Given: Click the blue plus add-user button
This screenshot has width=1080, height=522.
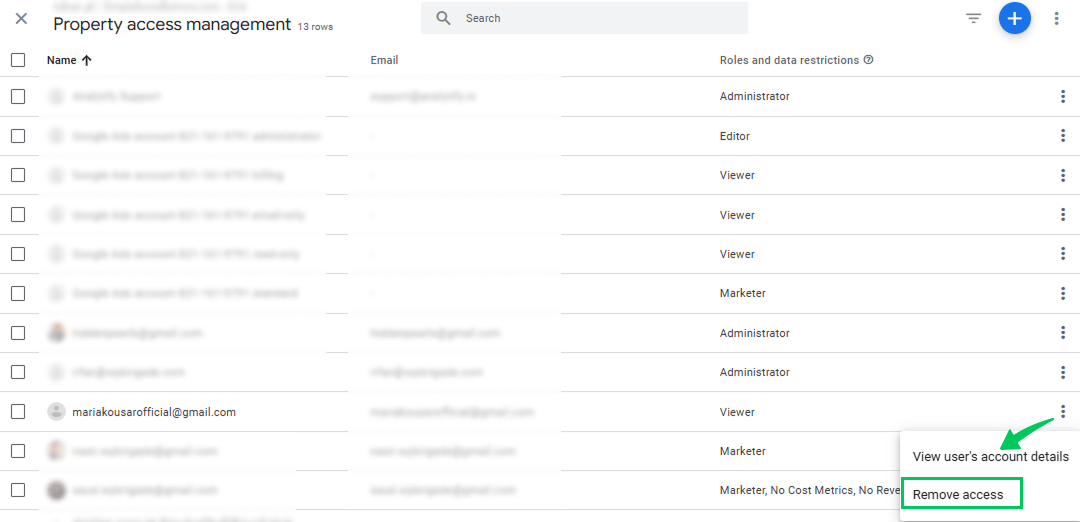Looking at the screenshot, I should (1015, 19).
